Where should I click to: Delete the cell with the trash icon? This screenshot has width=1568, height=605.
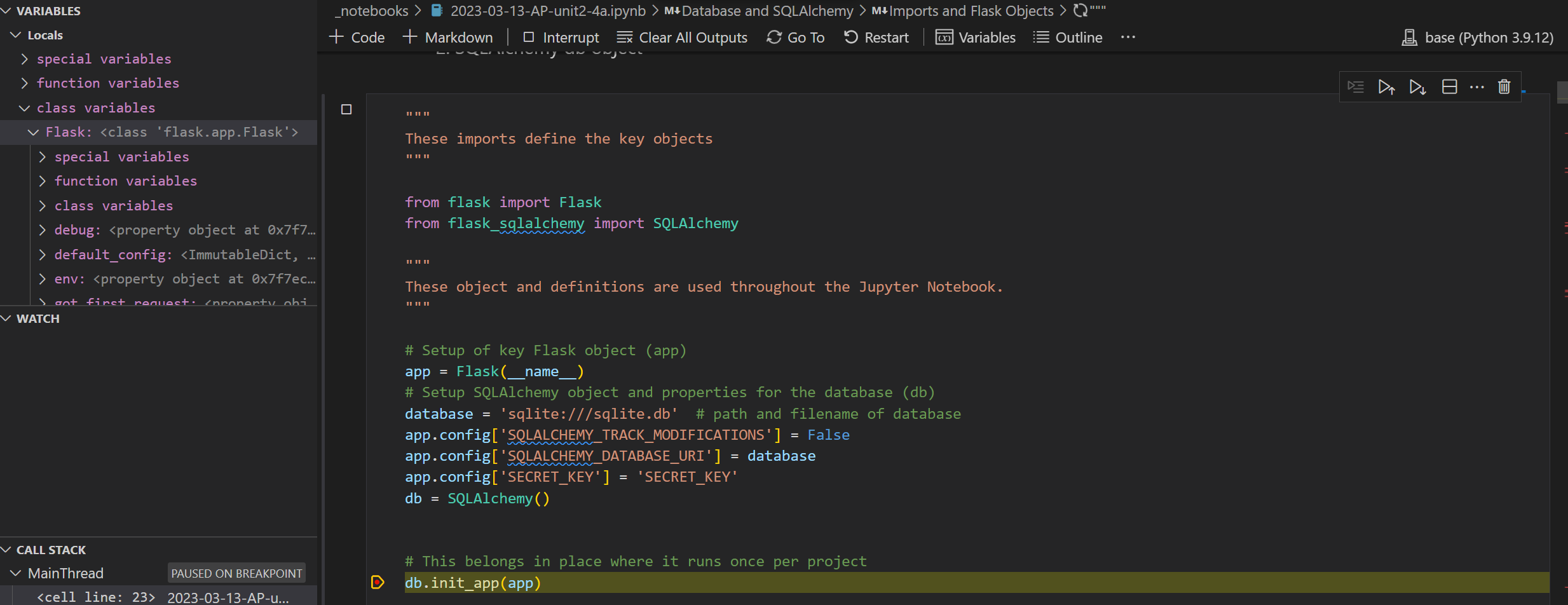point(1504,87)
